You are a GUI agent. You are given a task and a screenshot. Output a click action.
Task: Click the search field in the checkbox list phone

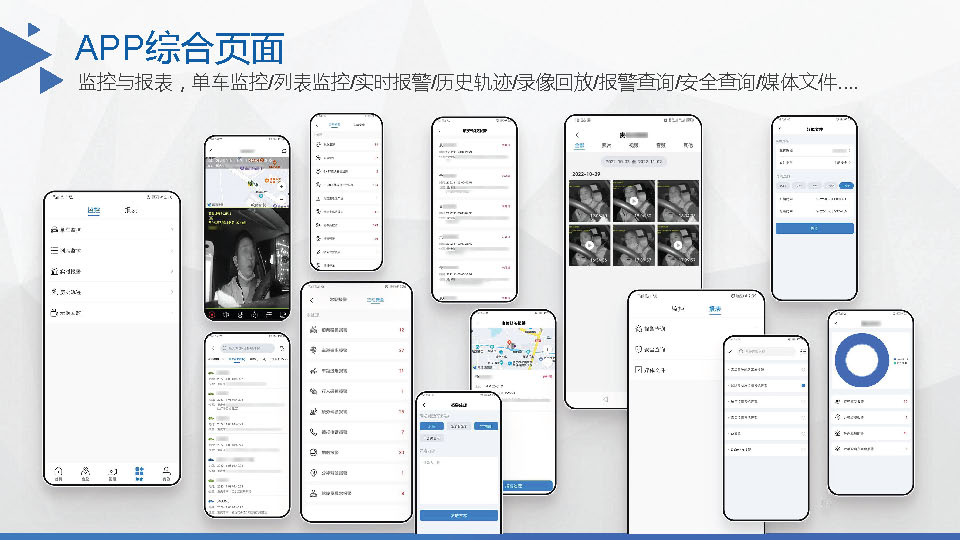(765, 351)
